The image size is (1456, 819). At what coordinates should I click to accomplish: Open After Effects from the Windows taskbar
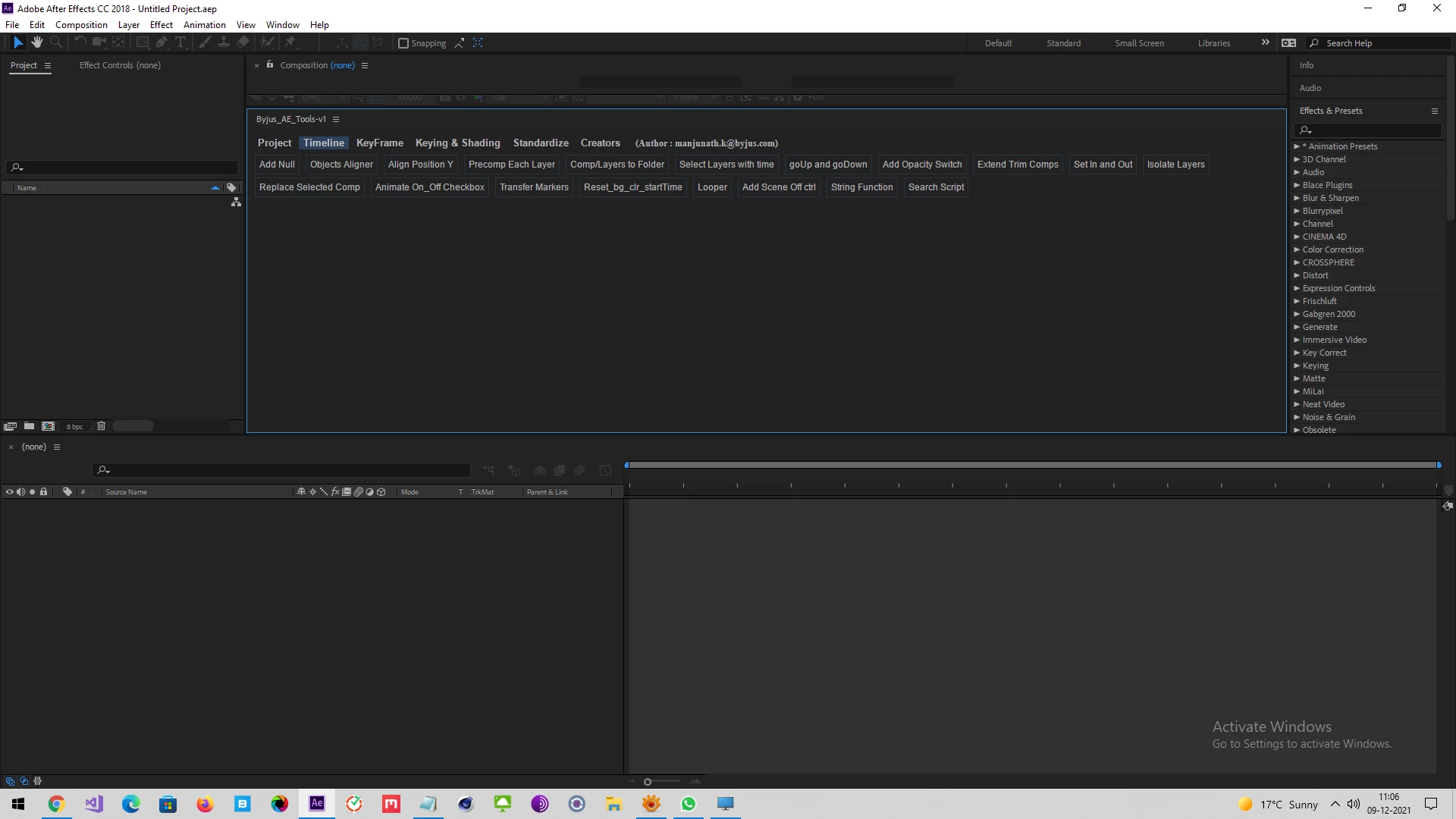coord(317,803)
